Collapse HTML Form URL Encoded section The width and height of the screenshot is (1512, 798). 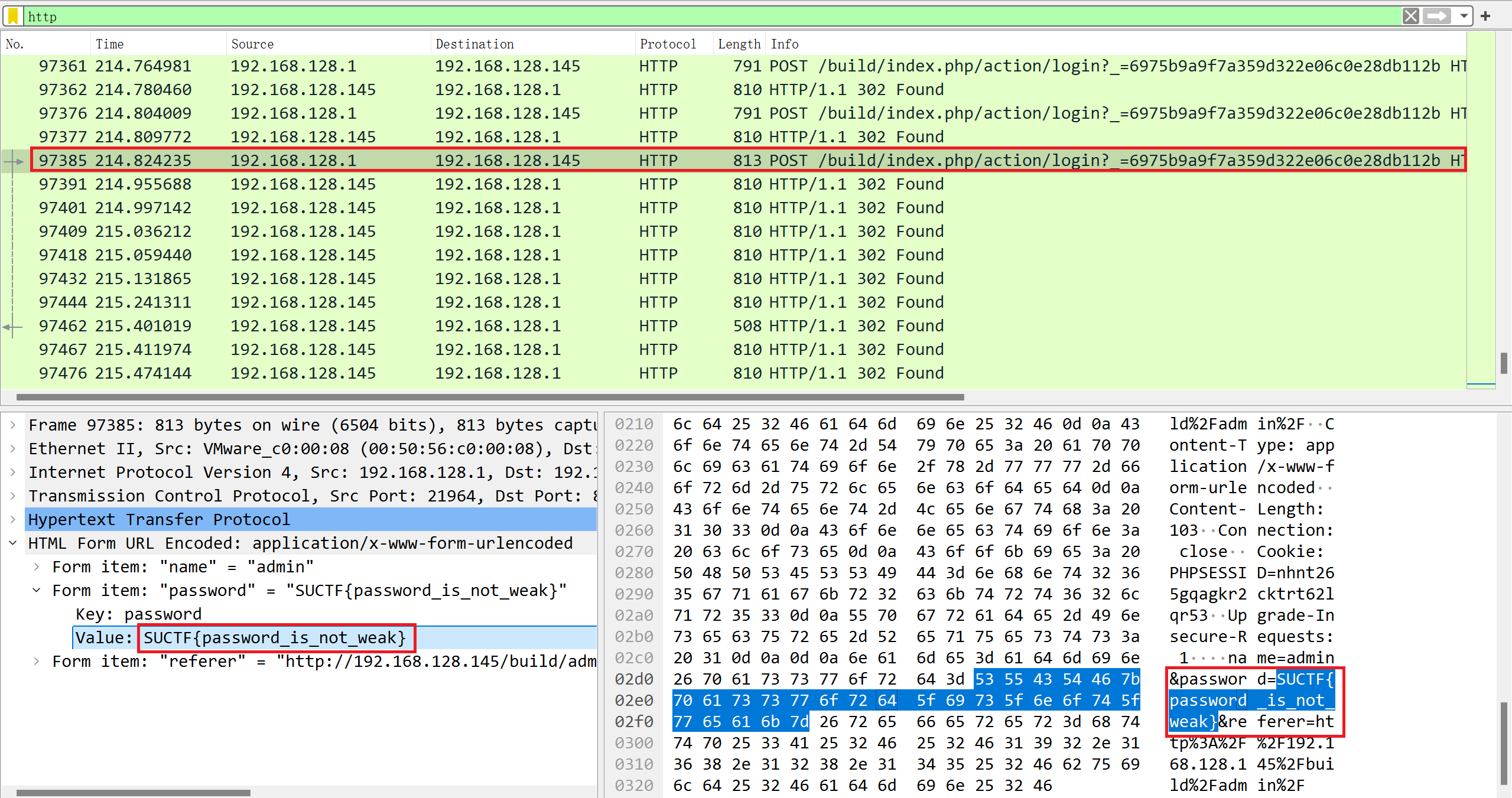(13, 543)
